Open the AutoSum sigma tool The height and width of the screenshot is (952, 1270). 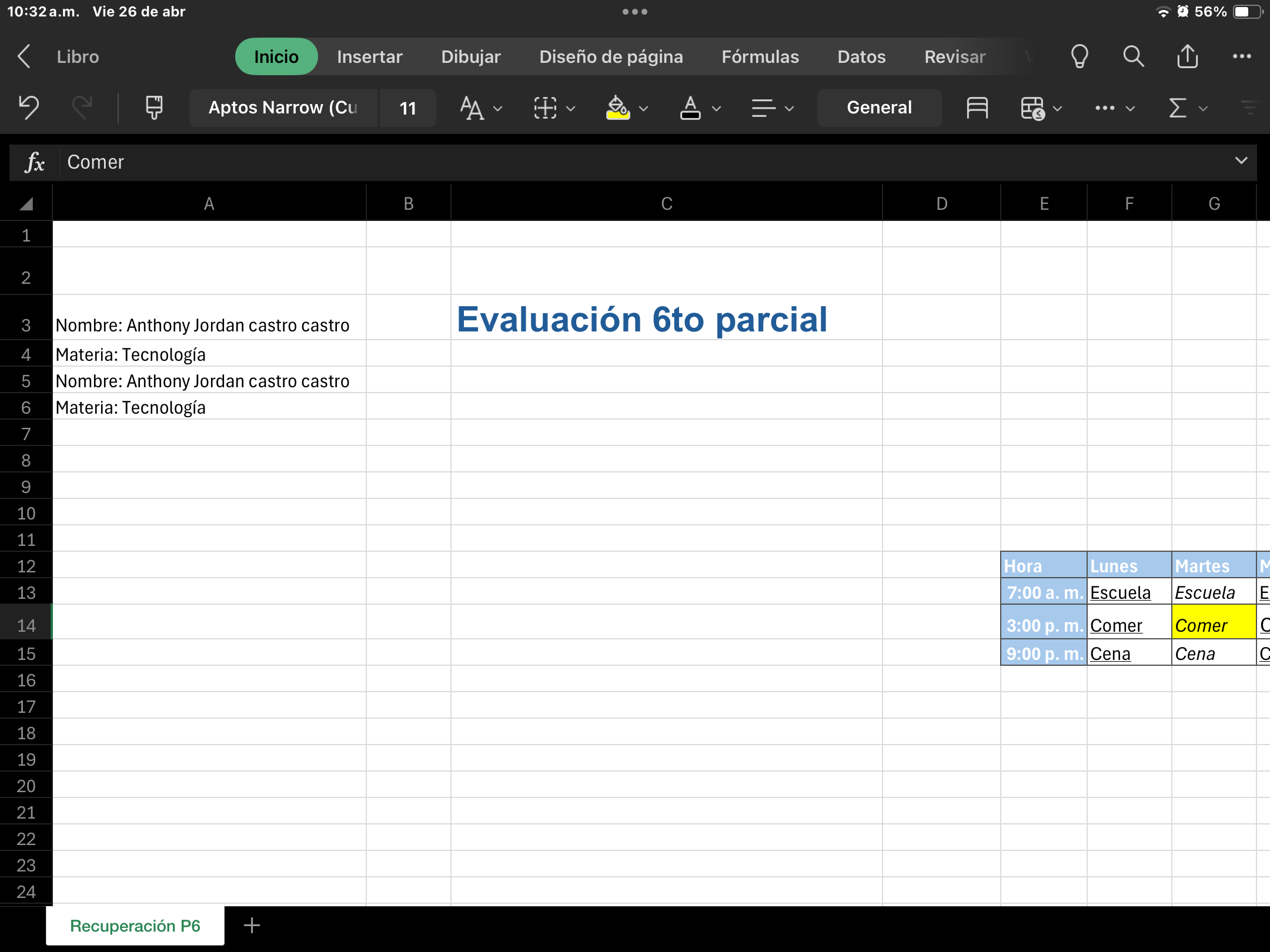point(1178,108)
